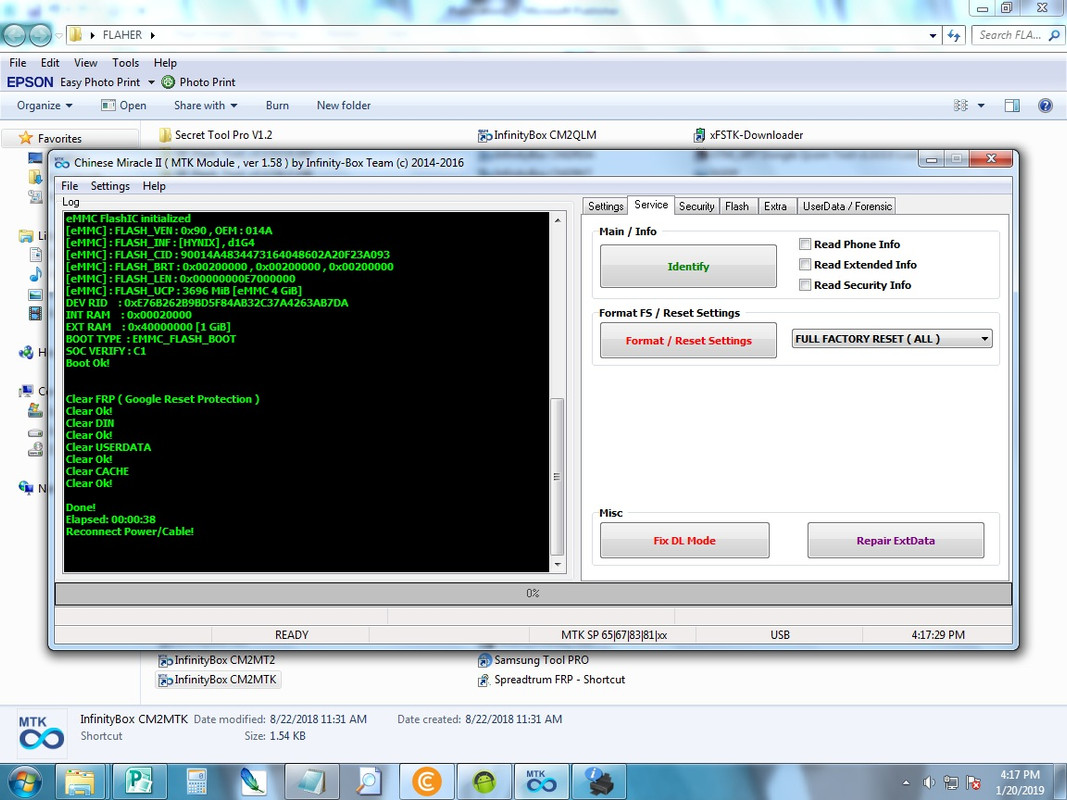
Task: Switch to MTK Infinity app in the taskbar
Action: (541, 782)
